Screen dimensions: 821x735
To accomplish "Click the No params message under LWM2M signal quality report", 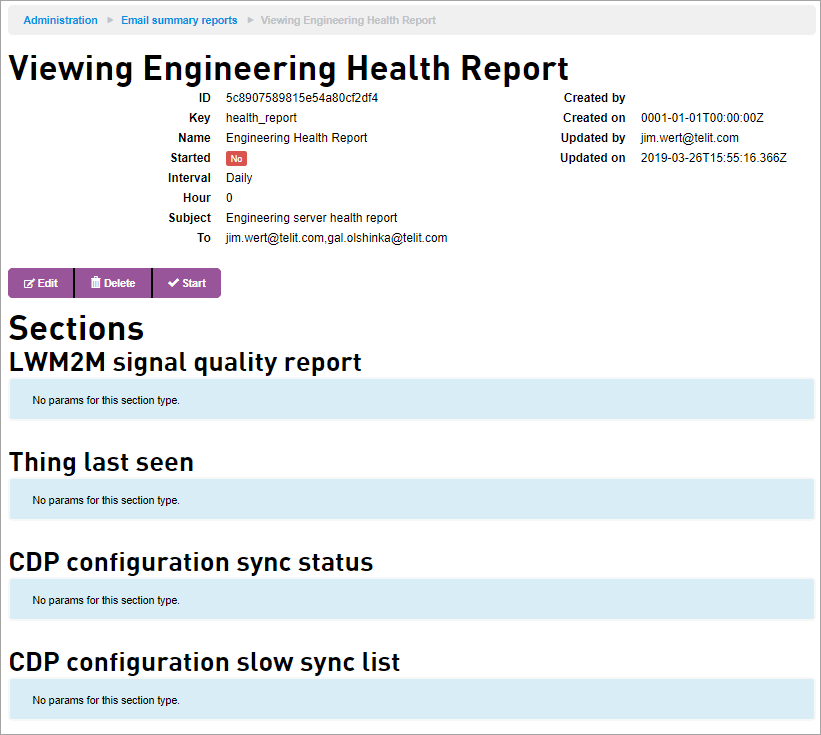I will click(x=106, y=400).
